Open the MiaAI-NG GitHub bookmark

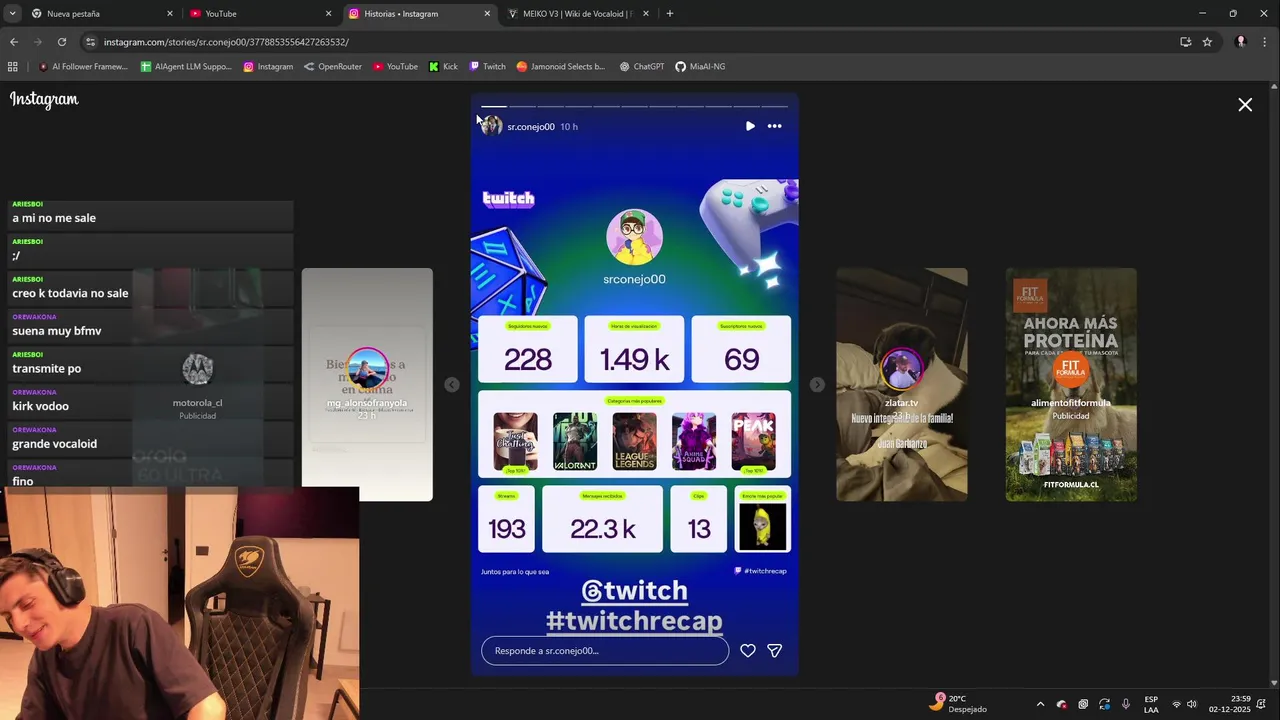(x=700, y=67)
